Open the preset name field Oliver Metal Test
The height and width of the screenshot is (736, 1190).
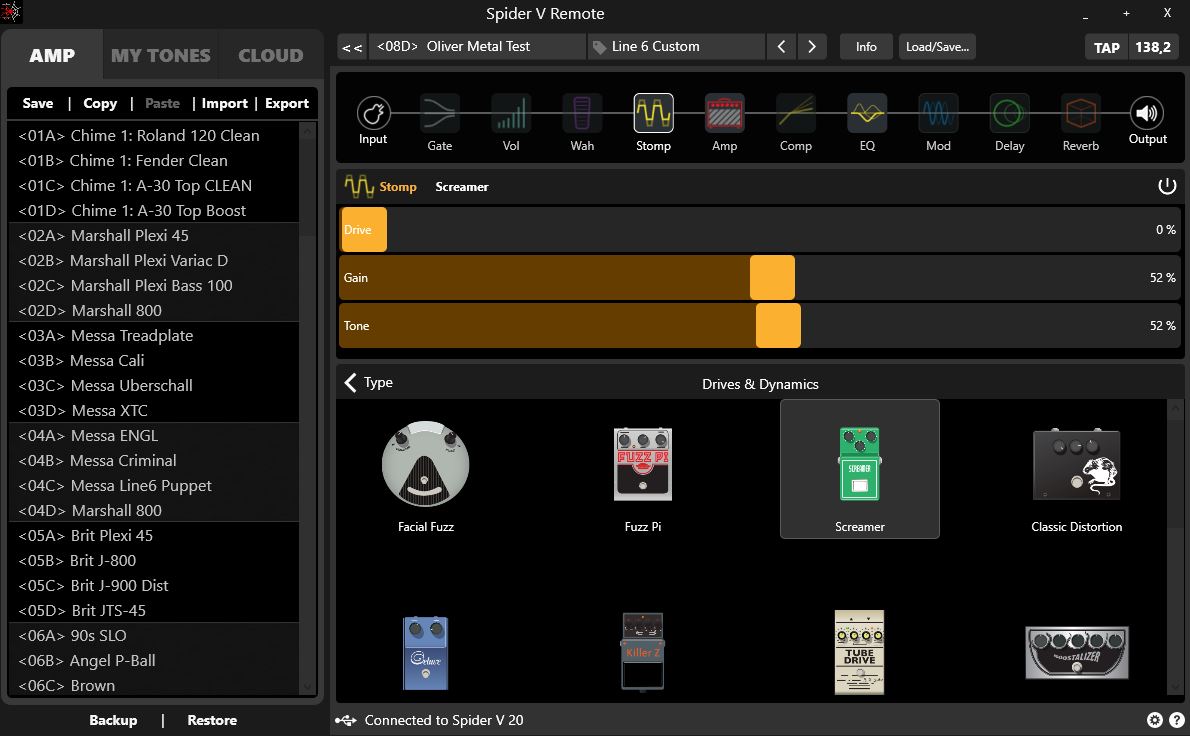click(477, 47)
